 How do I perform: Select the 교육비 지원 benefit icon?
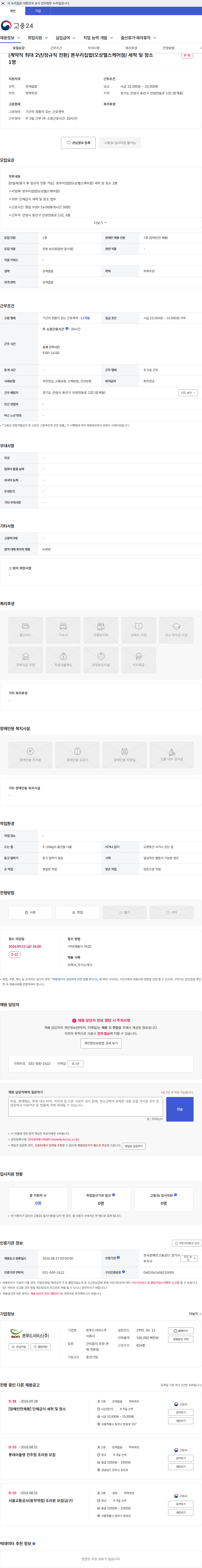click(x=139, y=630)
